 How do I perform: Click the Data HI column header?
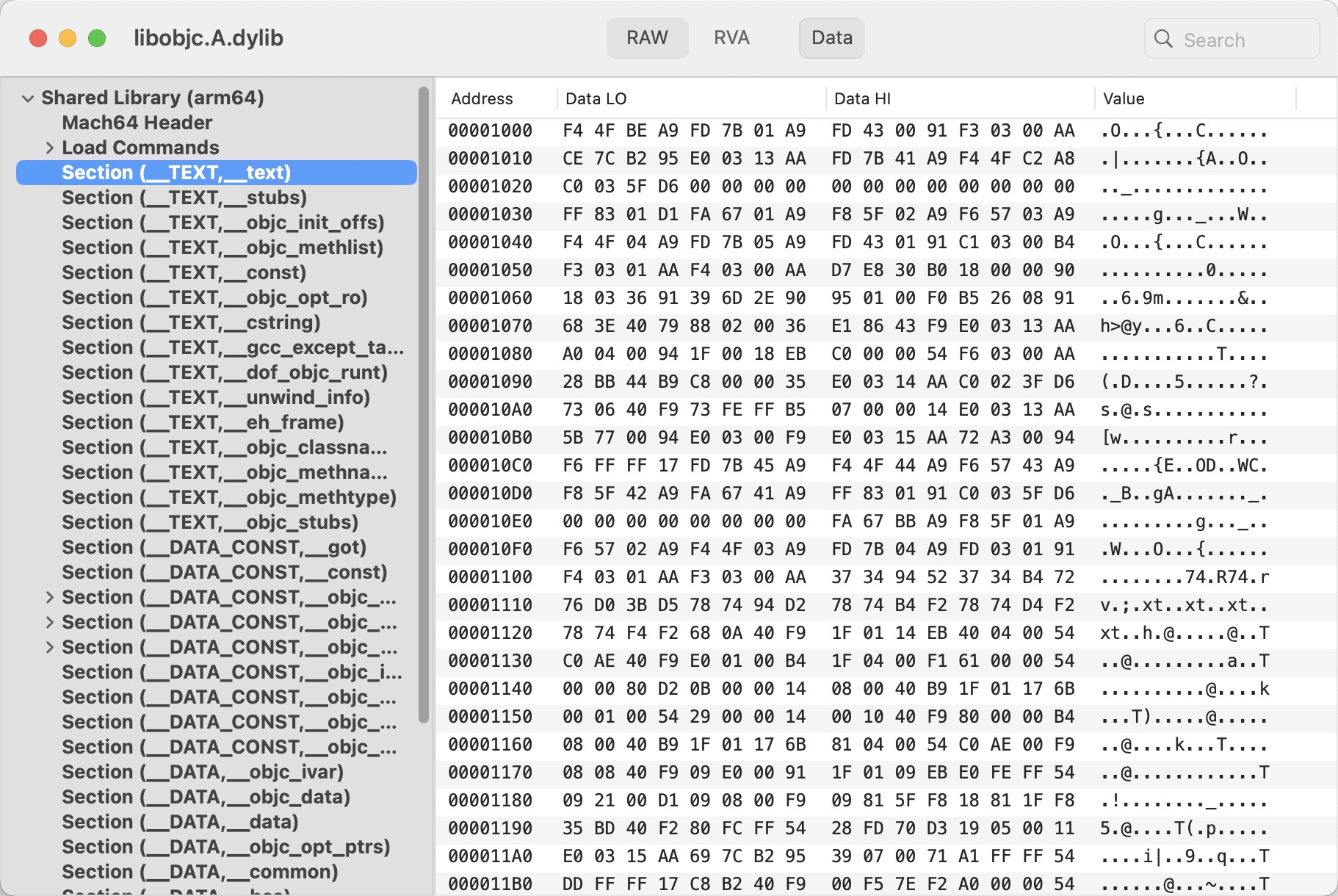tap(862, 98)
